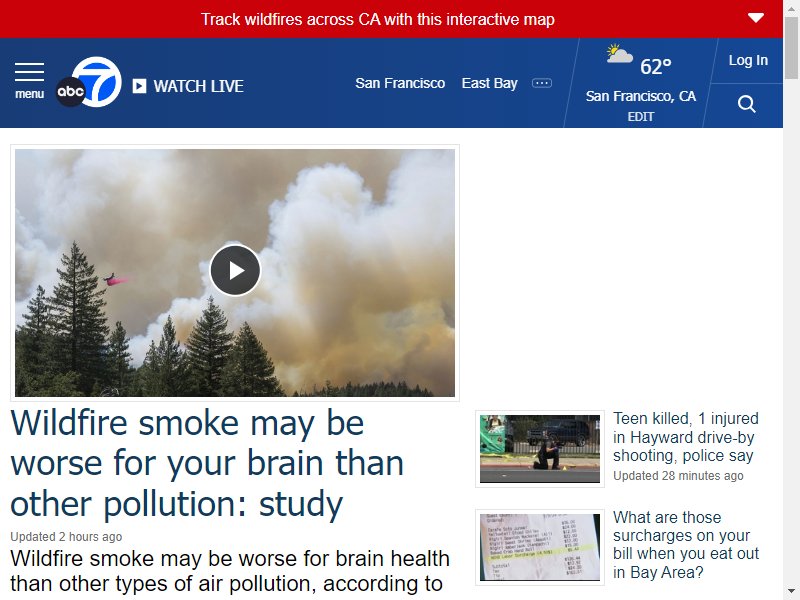The width and height of the screenshot is (800, 600).
Task: Open the wildfire interactive map banner
Action: pos(378,19)
